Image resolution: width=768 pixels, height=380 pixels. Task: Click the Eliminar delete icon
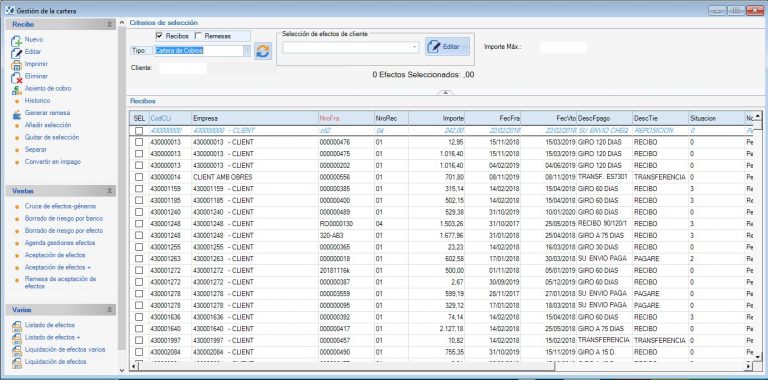coord(17,77)
